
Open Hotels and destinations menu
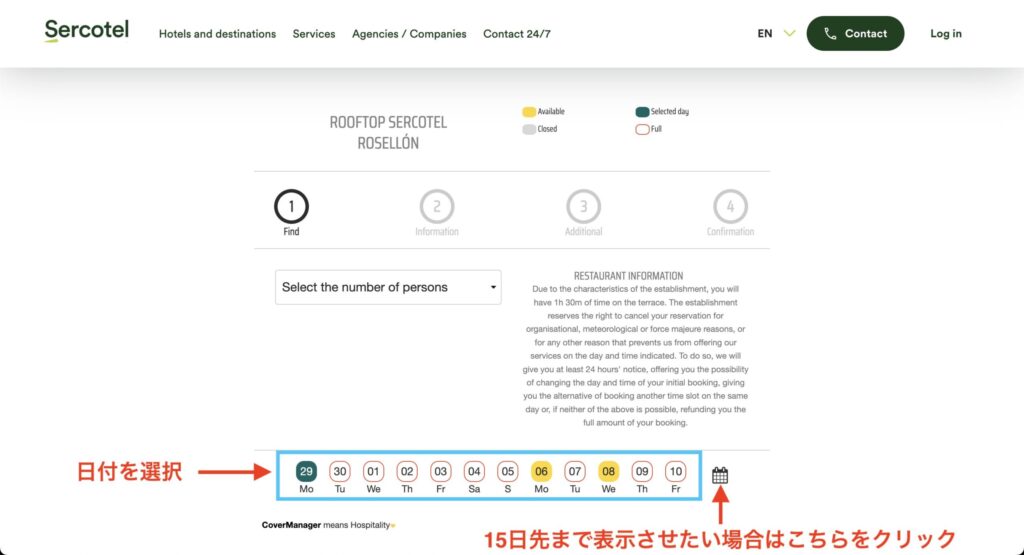217,34
